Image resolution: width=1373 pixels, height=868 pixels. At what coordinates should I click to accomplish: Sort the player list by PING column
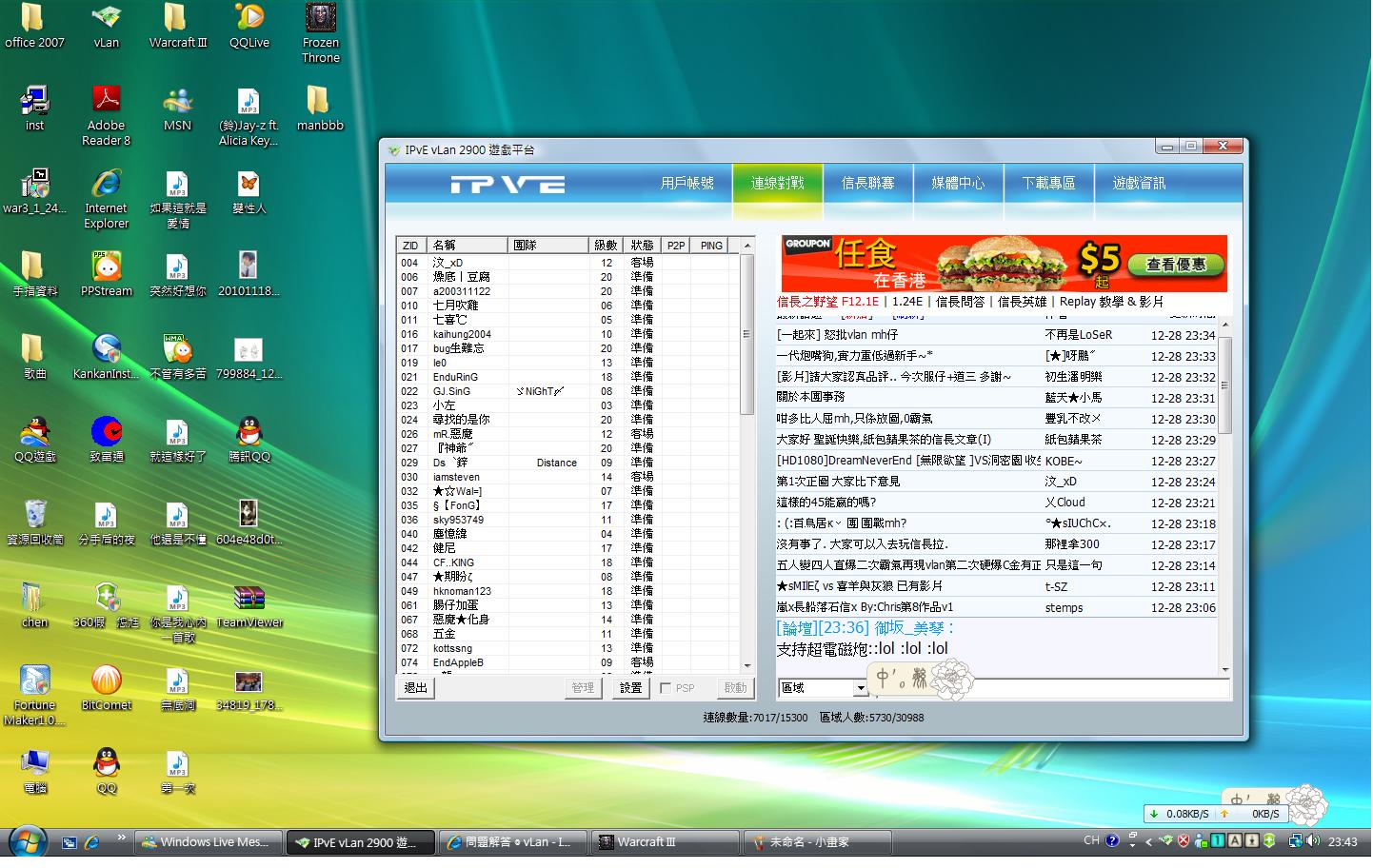pyautogui.click(x=711, y=246)
